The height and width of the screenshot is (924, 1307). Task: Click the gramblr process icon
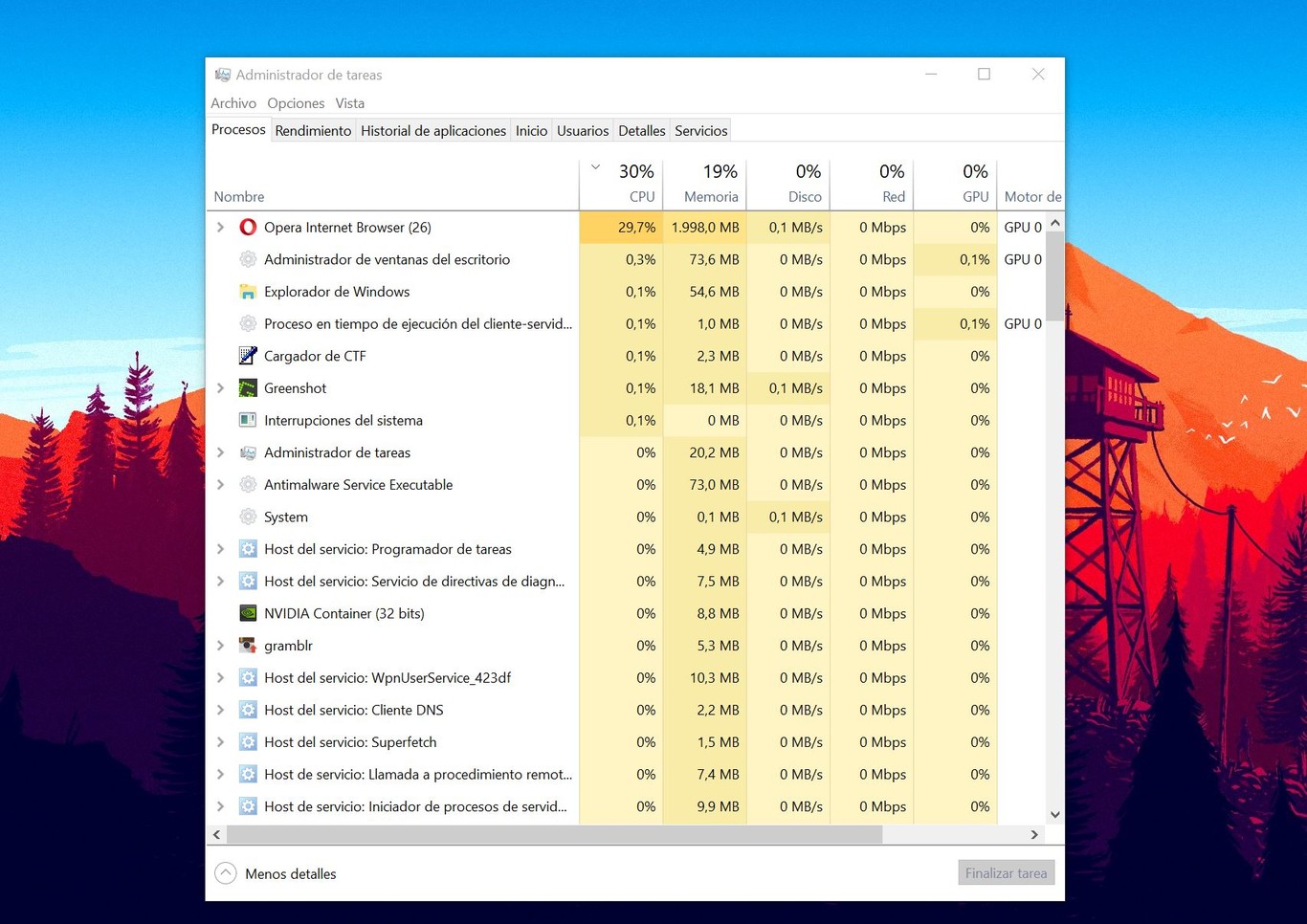248,646
